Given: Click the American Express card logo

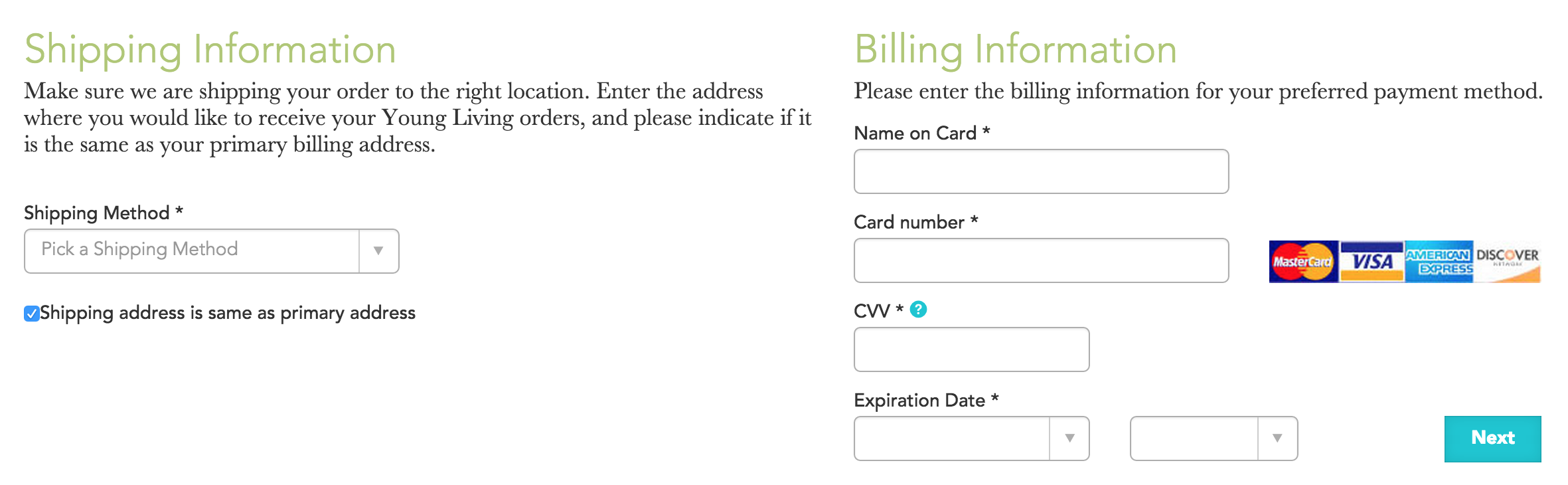Looking at the screenshot, I should [1439, 262].
